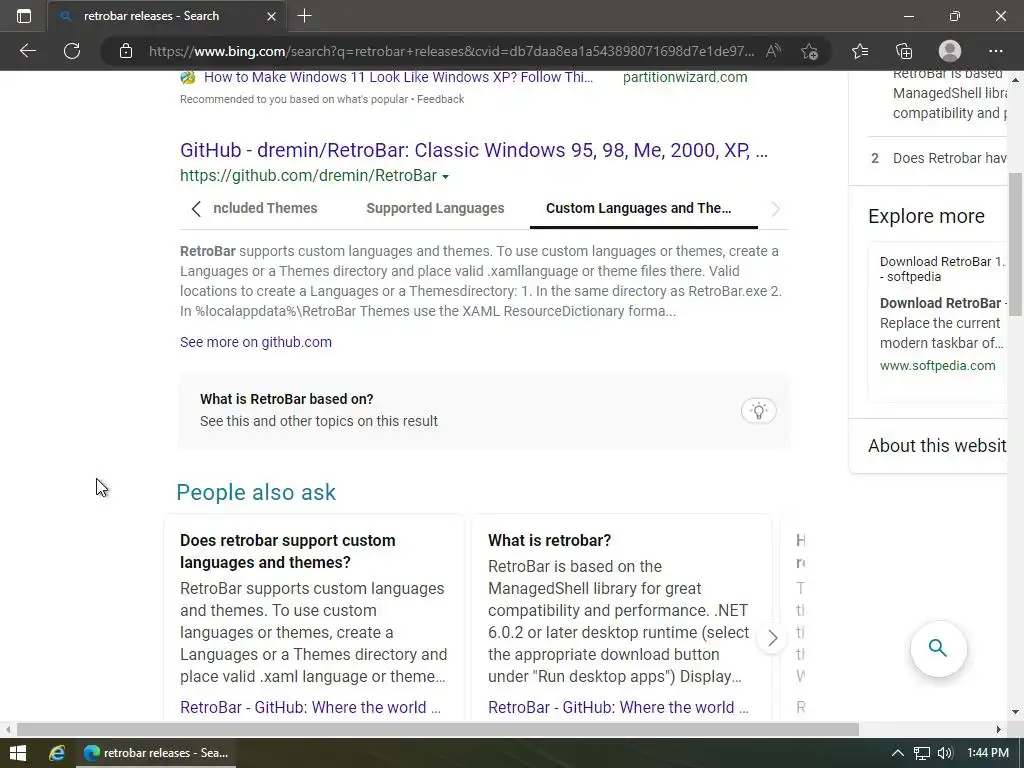Switch to the Included Themes tab
The width and height of the screenshot is (1024, 768).
[x=265, y=208]
